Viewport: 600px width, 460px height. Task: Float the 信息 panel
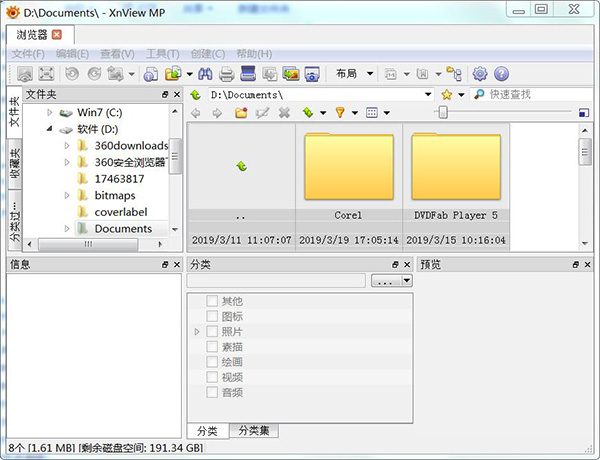pyautogui.click(x=165, y=264)
